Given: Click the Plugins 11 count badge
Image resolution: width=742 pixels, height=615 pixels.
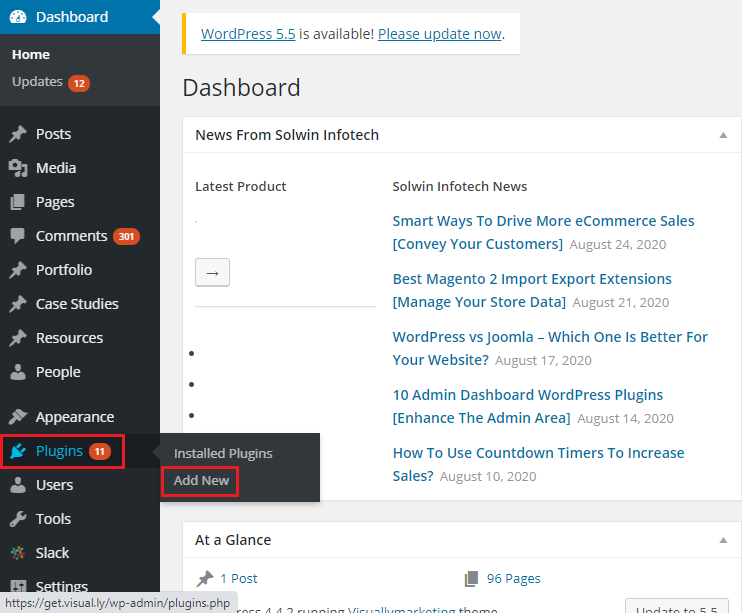Looking at the screenshot, I should [x=100, y=452].
